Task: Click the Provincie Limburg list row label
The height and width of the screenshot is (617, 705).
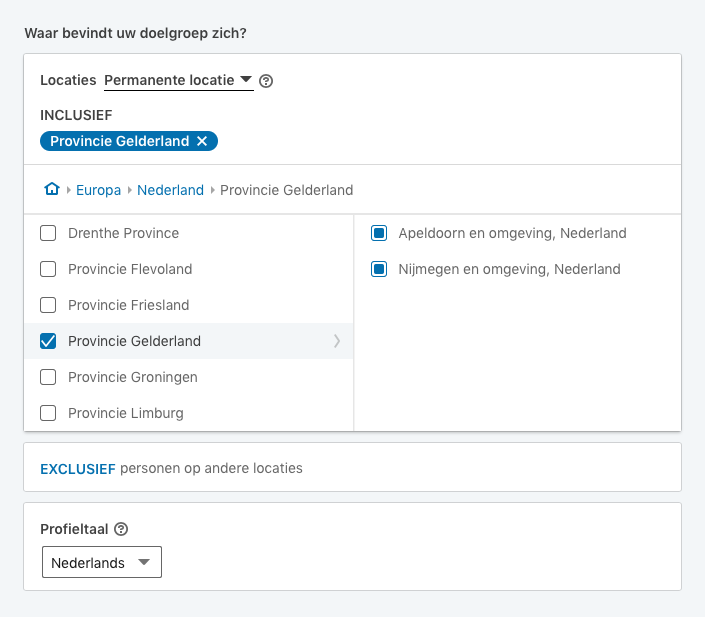Action: coord(126,413)
